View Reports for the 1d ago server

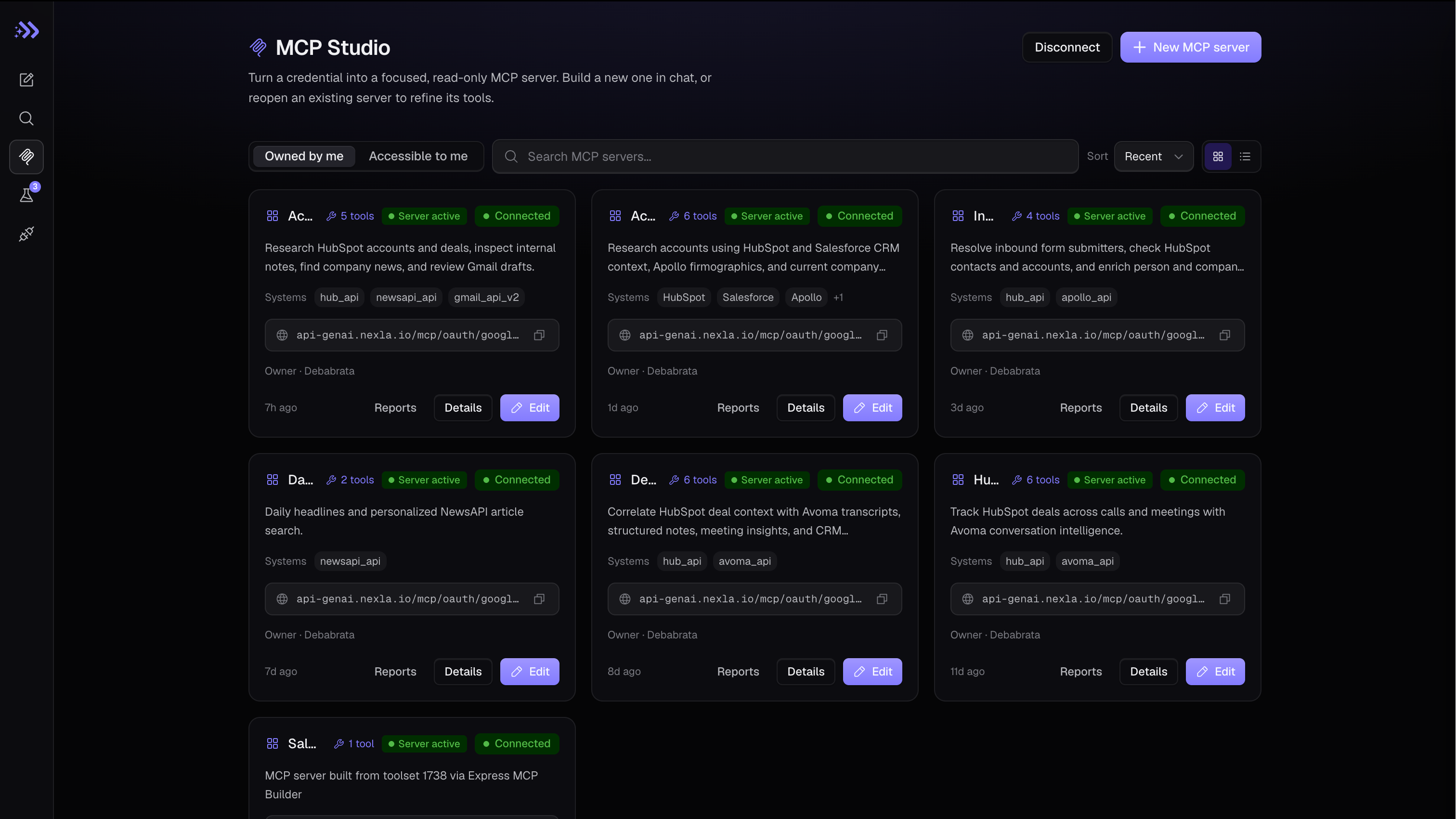tap(738, 408)
